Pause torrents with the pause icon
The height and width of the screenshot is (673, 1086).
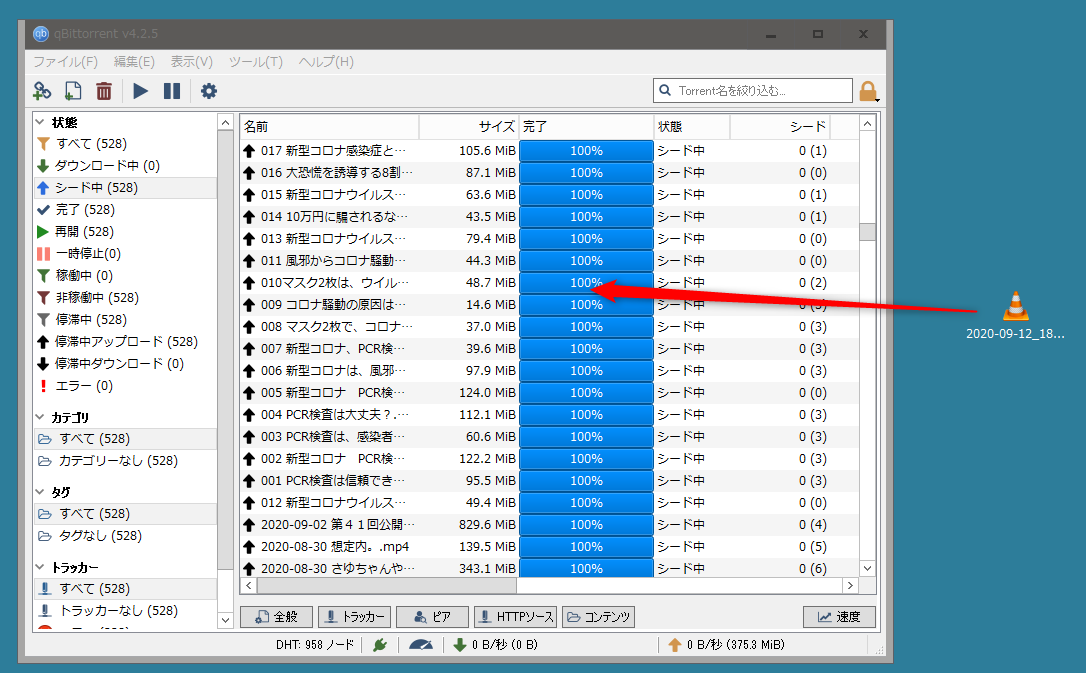pyautogui.click(x=172, y=91)
